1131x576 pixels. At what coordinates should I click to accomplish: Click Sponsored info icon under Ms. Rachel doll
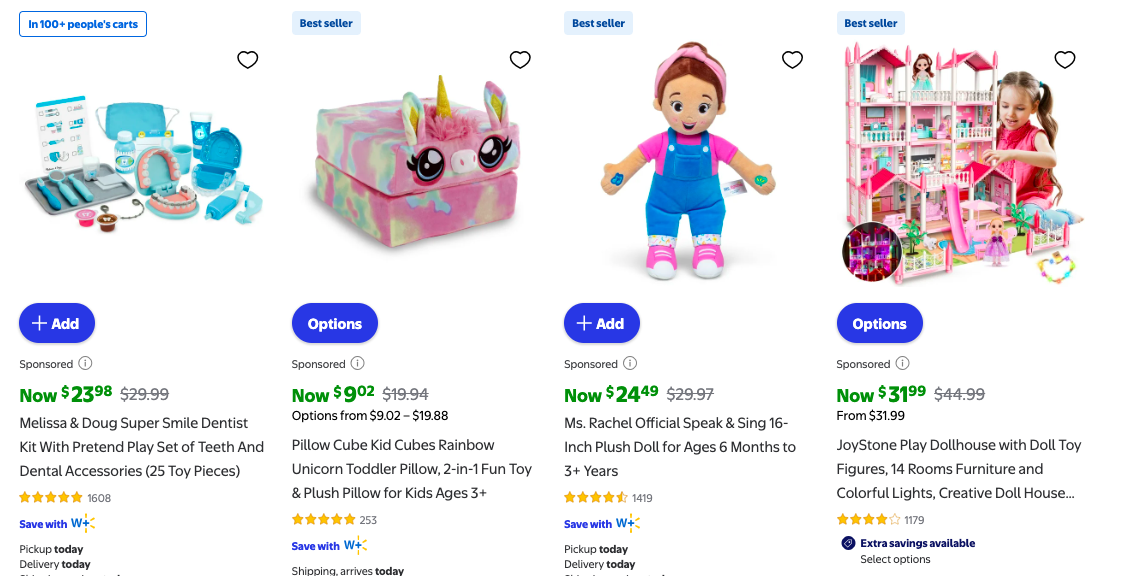630,364
